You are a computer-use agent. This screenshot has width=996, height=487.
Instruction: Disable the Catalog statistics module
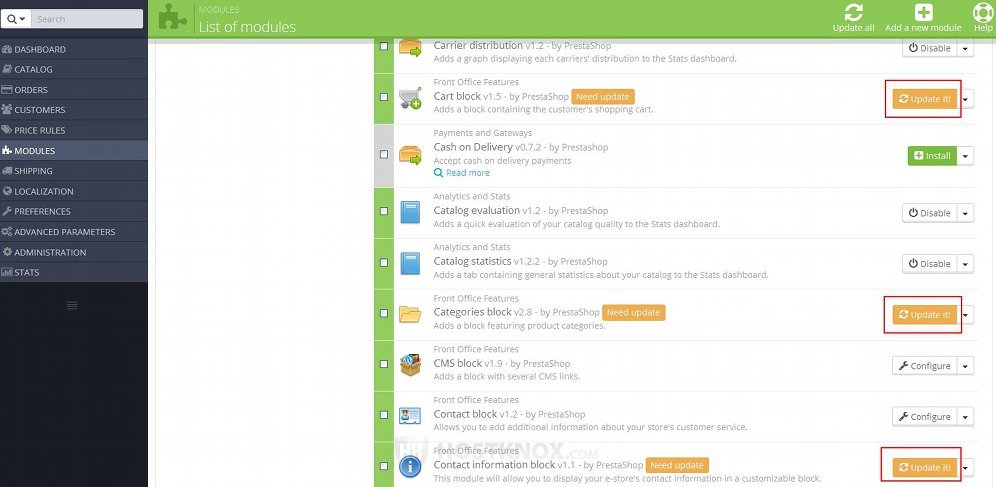point(930,264)
